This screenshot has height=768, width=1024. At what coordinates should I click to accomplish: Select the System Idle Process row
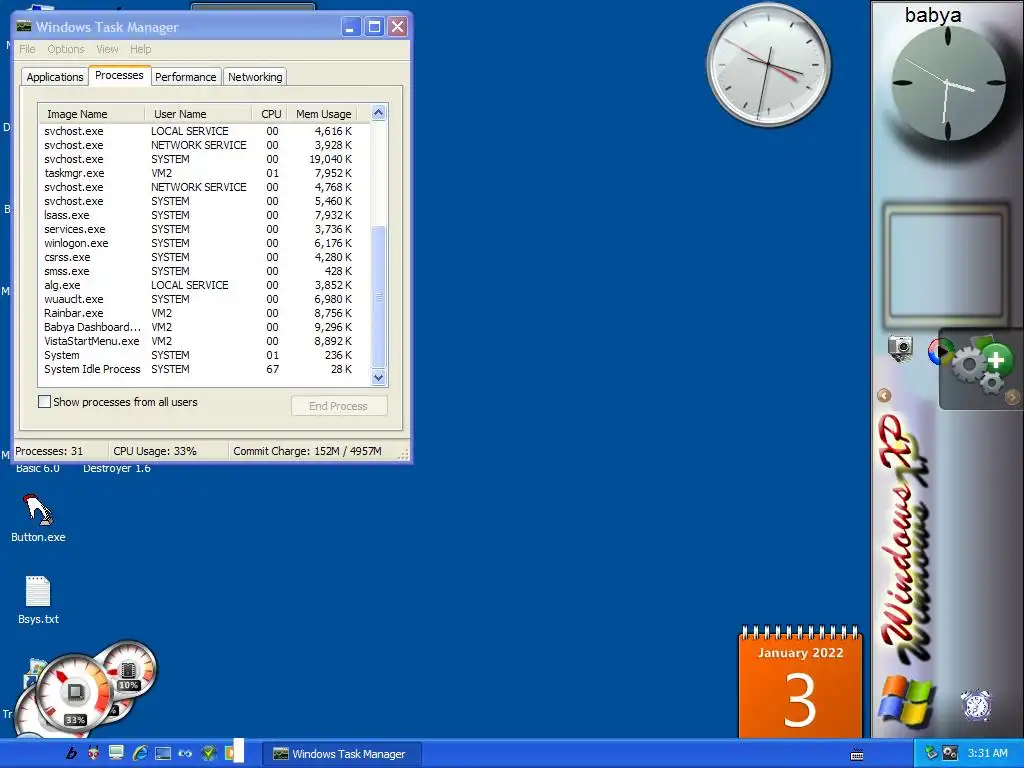(x=204, y=369)
